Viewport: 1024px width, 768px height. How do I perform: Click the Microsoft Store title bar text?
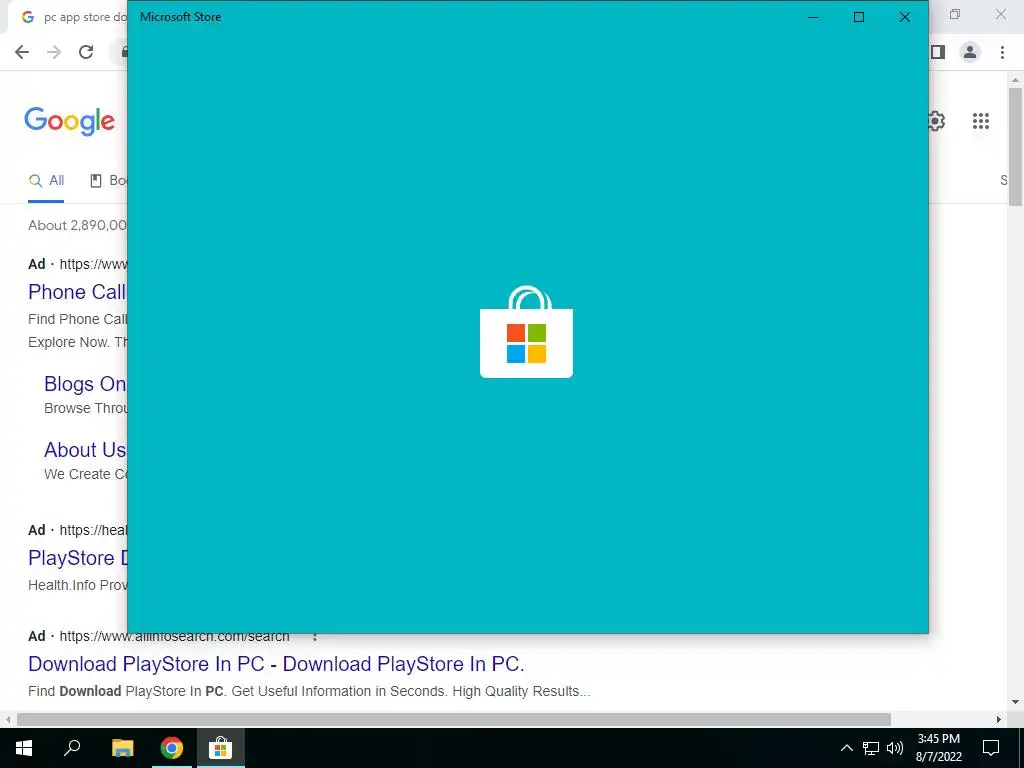(x=180, y=17)
